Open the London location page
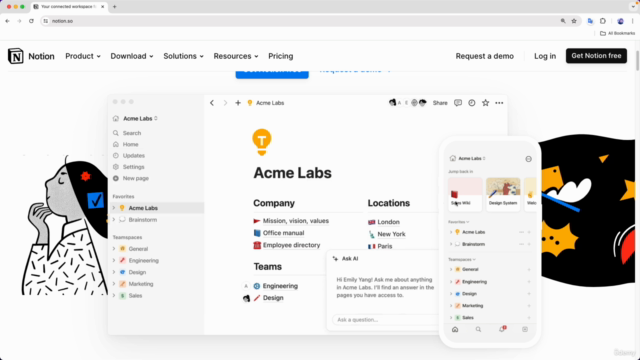Viewport: 640px width, 360px height. (x=384, y=222)
